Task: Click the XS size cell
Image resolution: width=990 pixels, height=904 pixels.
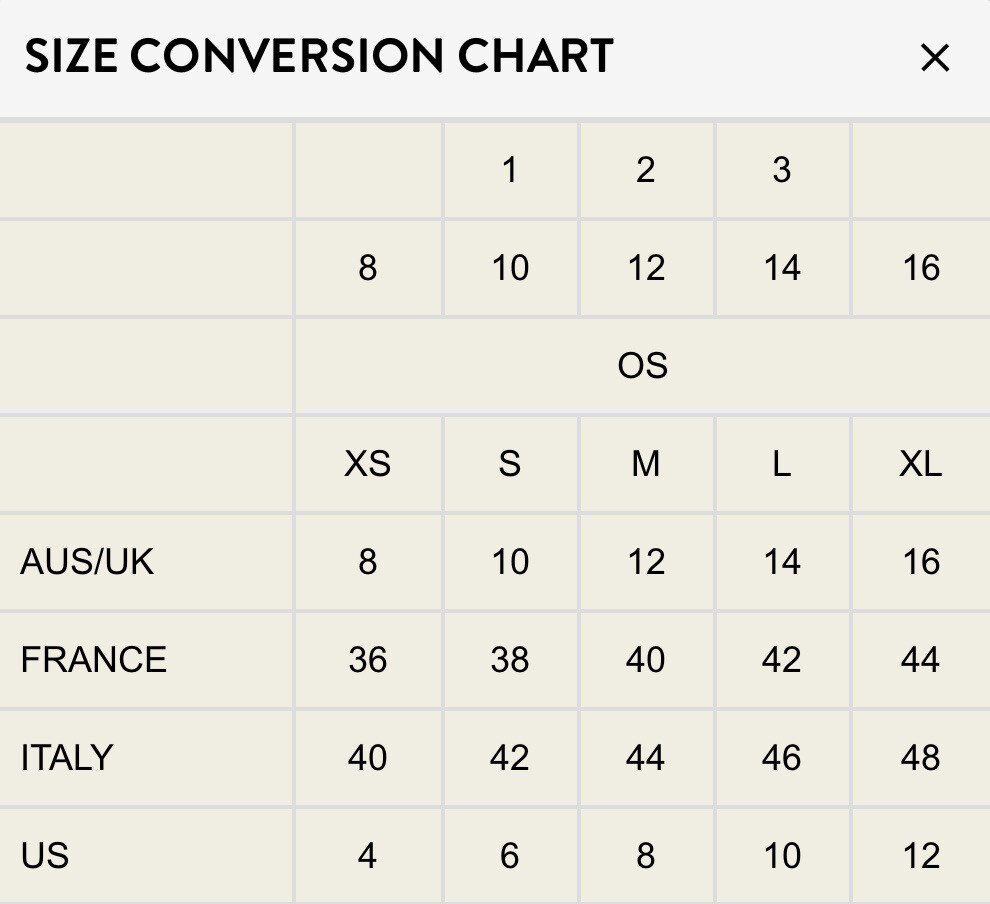Action: tap(368, 464)
